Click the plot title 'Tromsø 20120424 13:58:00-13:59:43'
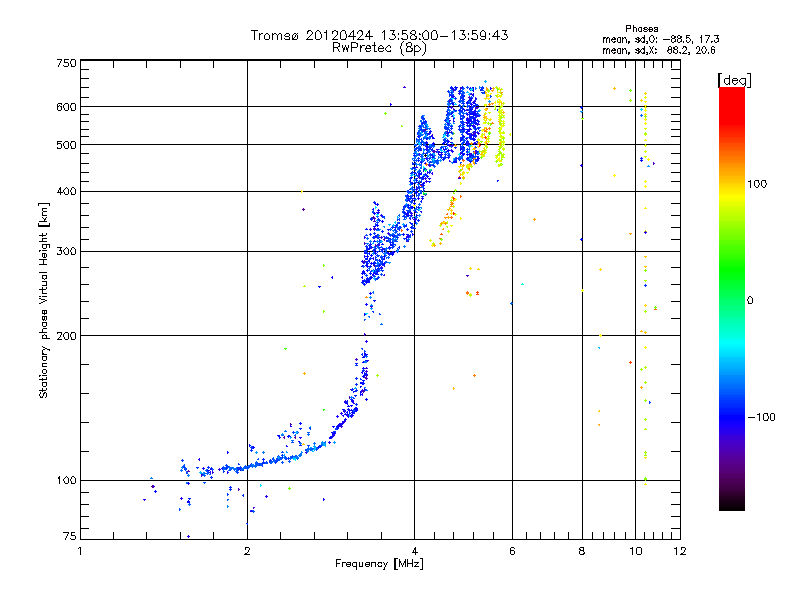This screenshot has width=800, height=600. pos(379,35)
